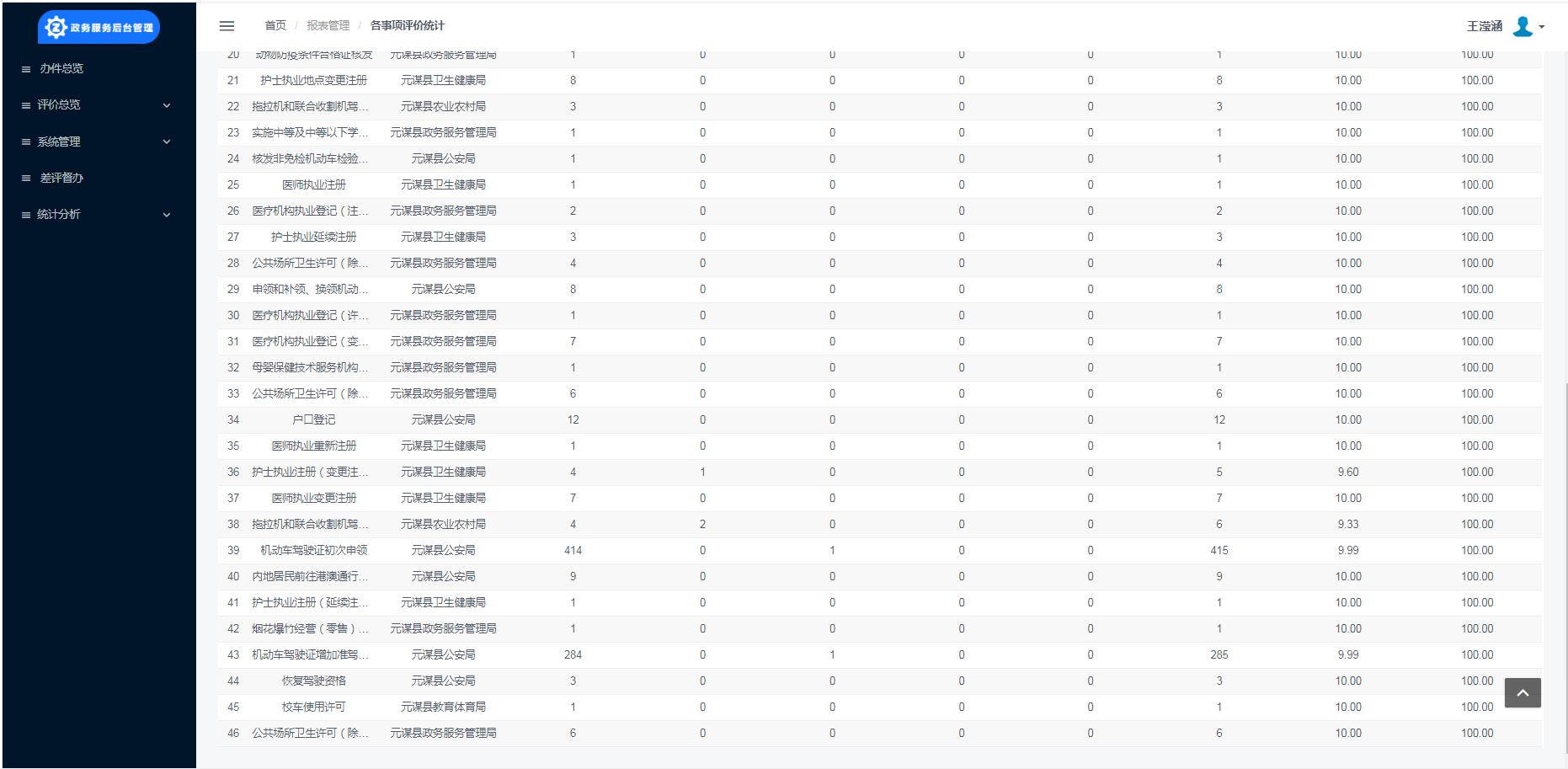
Task: Open the user avatar icon menu
Action: [1523, 26]
